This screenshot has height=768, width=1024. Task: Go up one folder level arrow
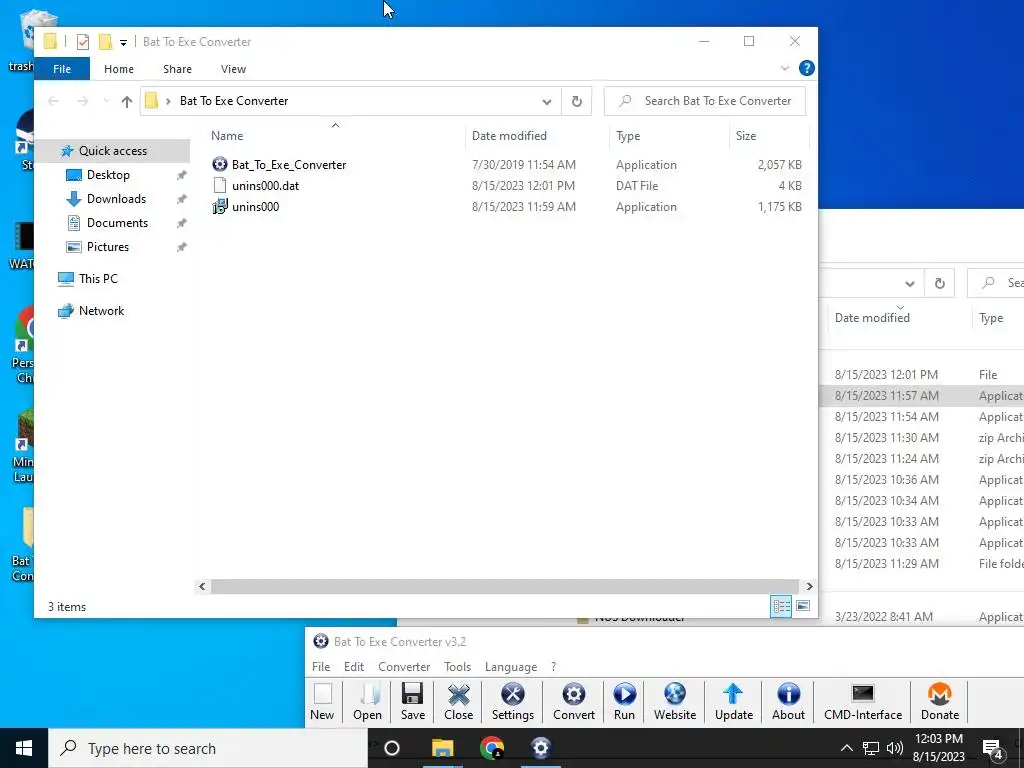[127, 101]
